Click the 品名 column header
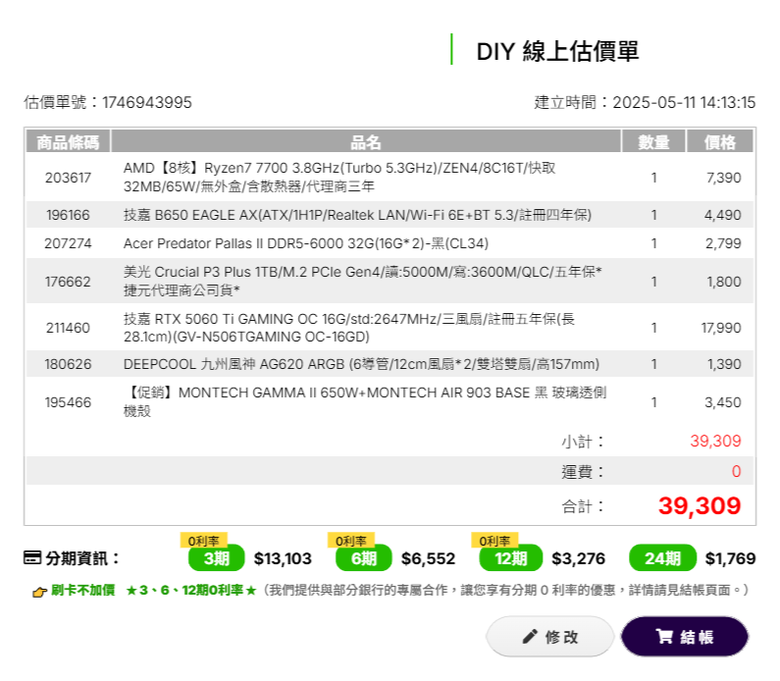 pos(366,142)
